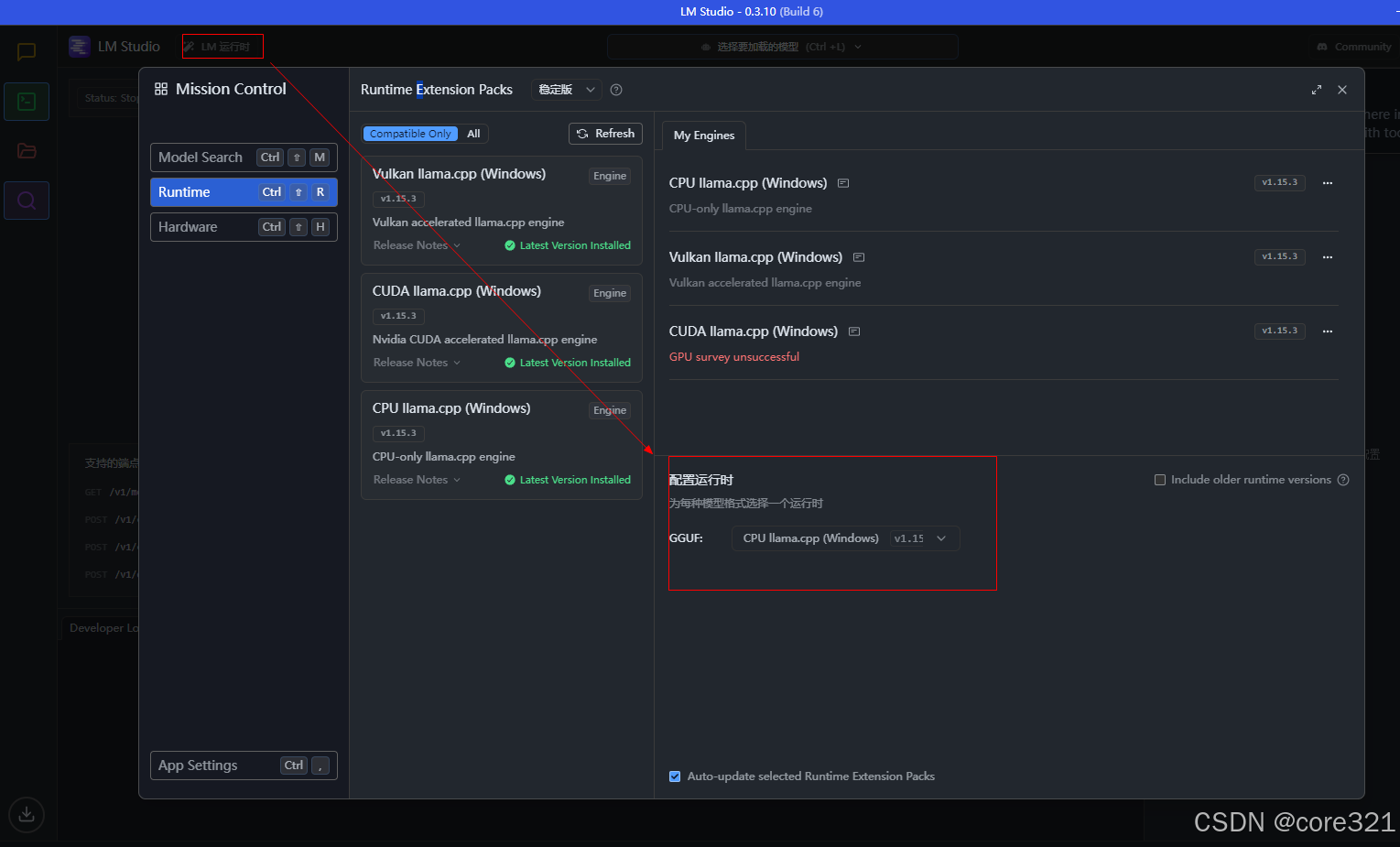Click the Community link in the top bar

1362,47
